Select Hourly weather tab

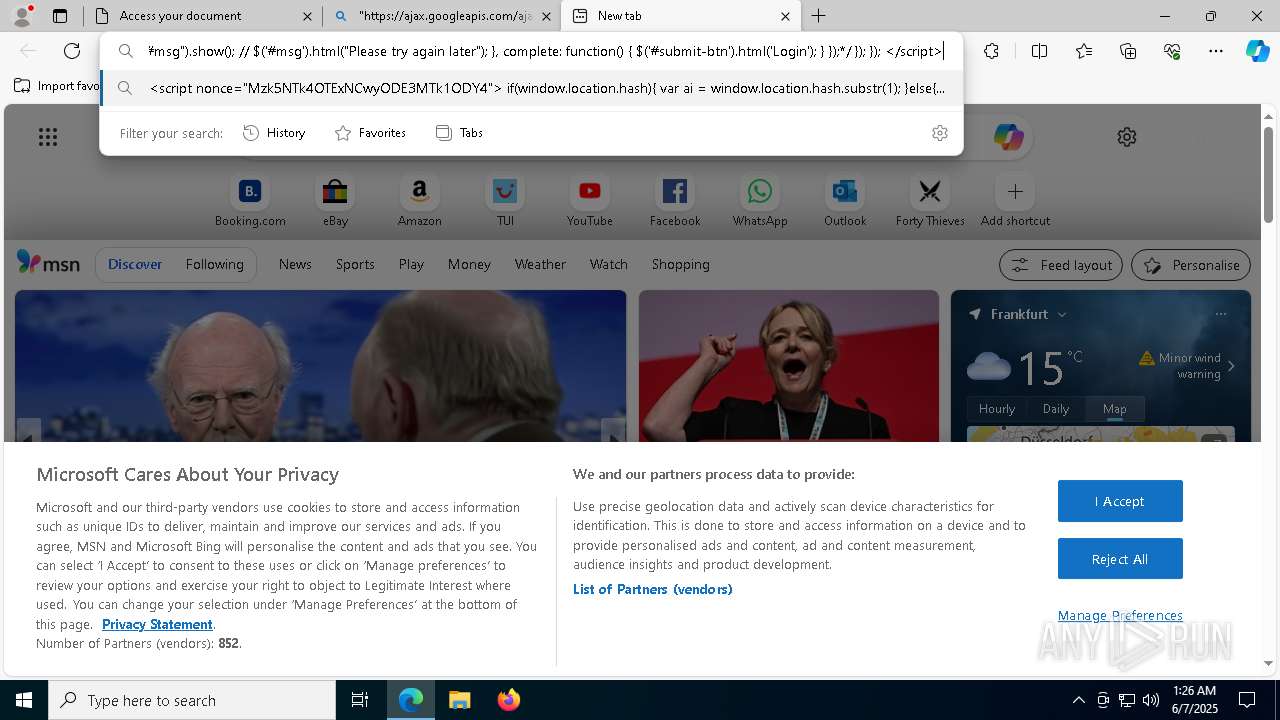(997, 409)
